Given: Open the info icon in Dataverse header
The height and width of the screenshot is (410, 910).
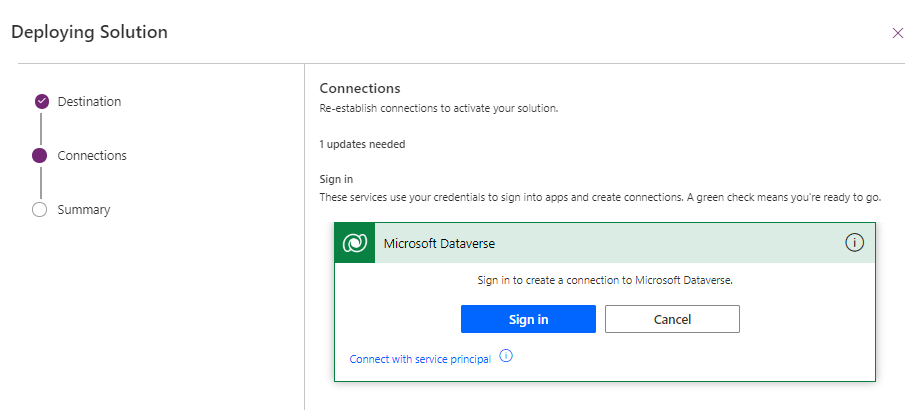Looking at the screenshot, I should tap(854, 243).
